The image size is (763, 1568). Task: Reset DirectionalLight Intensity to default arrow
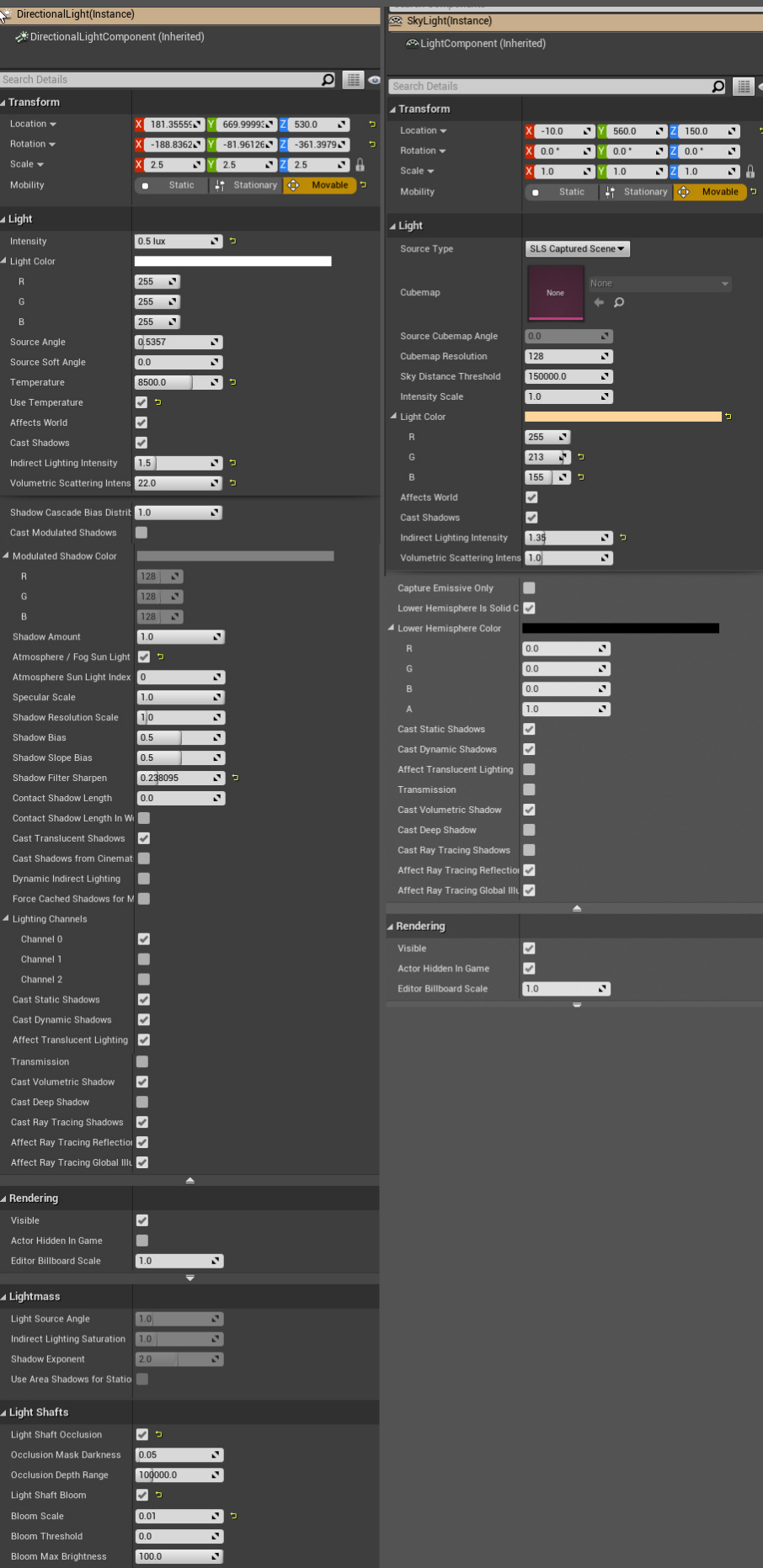[x=233, y=242]
